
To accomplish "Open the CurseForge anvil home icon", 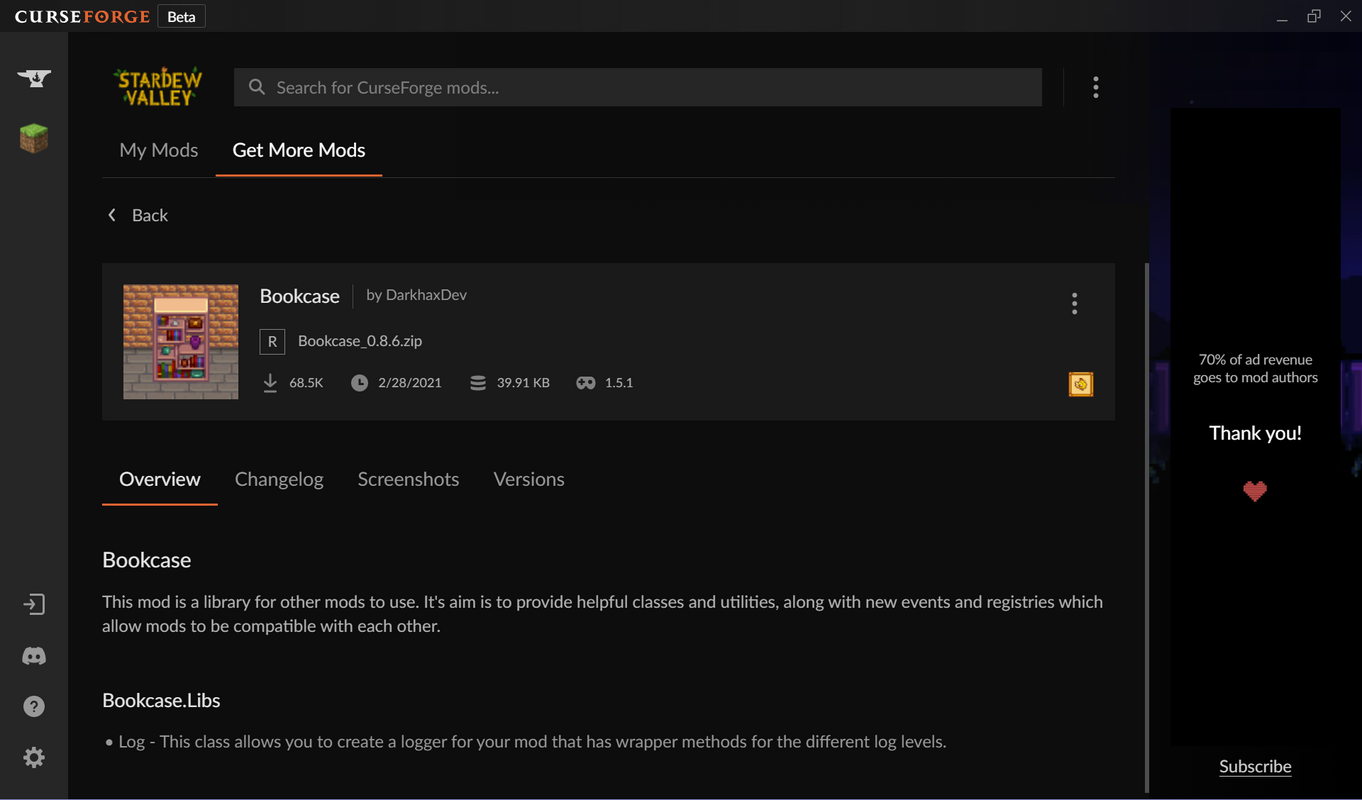I will (34, 78).
